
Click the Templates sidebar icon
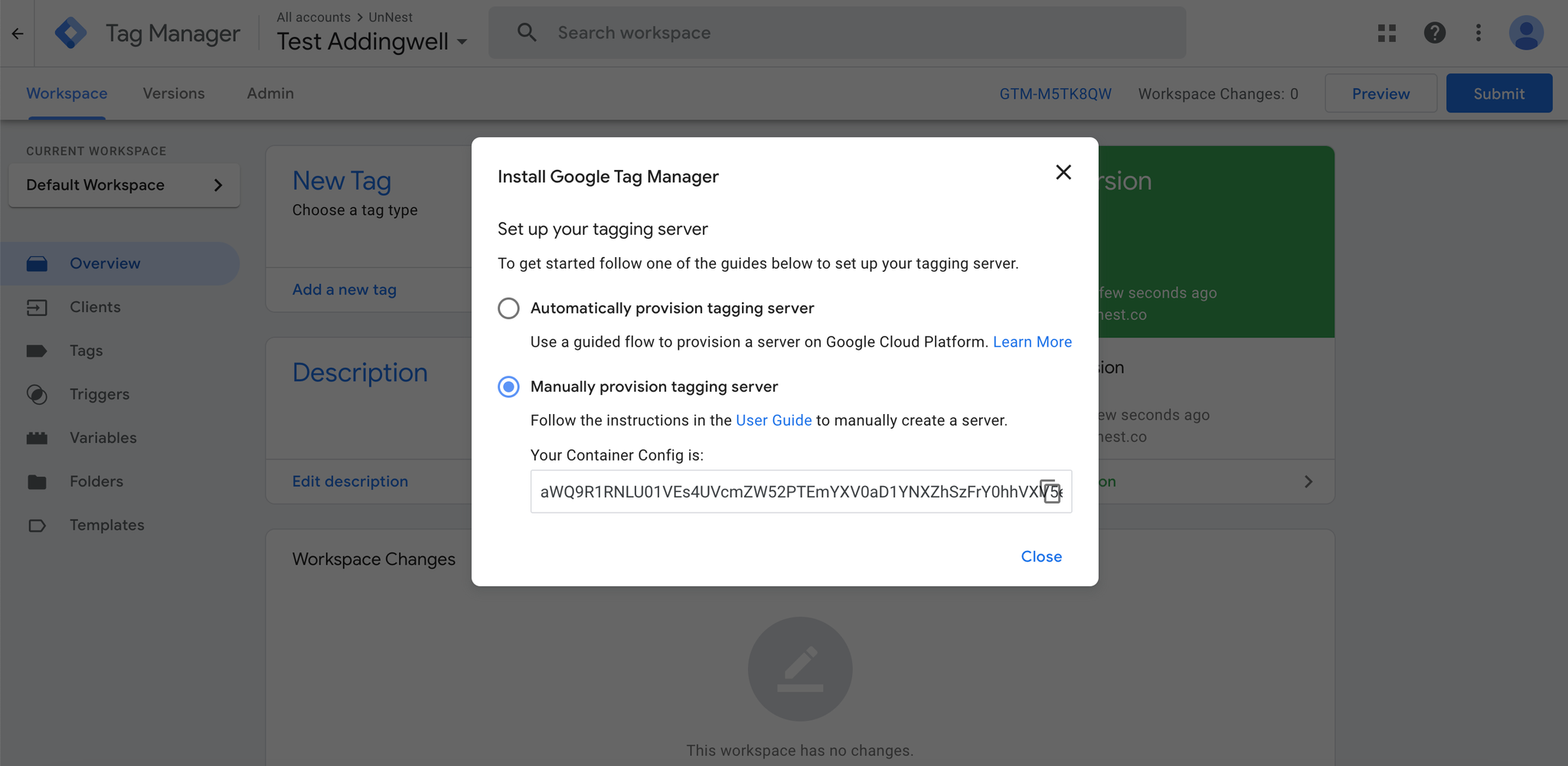click(x=37, y=526)
